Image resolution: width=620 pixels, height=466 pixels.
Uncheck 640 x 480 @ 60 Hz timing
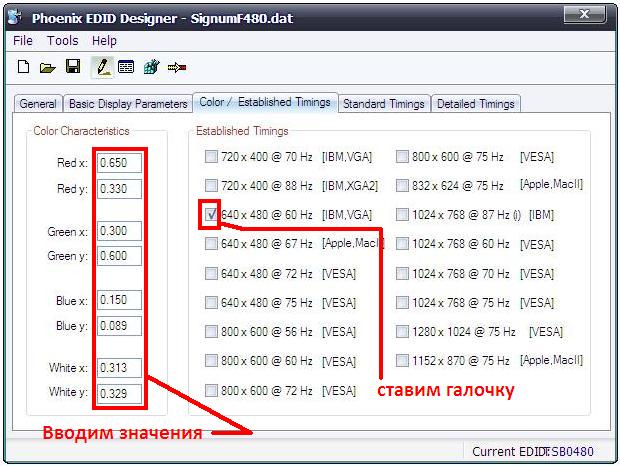pos(210,214)
